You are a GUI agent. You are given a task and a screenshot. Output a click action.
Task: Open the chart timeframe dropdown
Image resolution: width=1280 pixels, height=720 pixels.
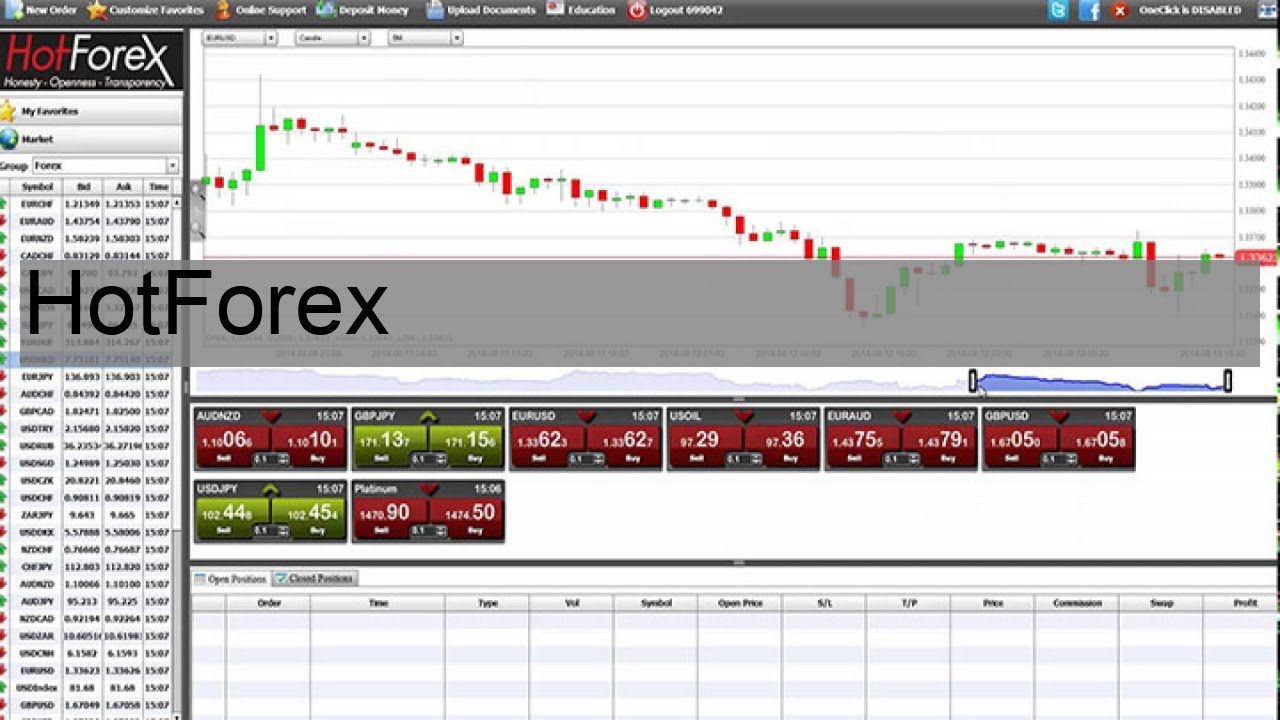click(425, 38)
